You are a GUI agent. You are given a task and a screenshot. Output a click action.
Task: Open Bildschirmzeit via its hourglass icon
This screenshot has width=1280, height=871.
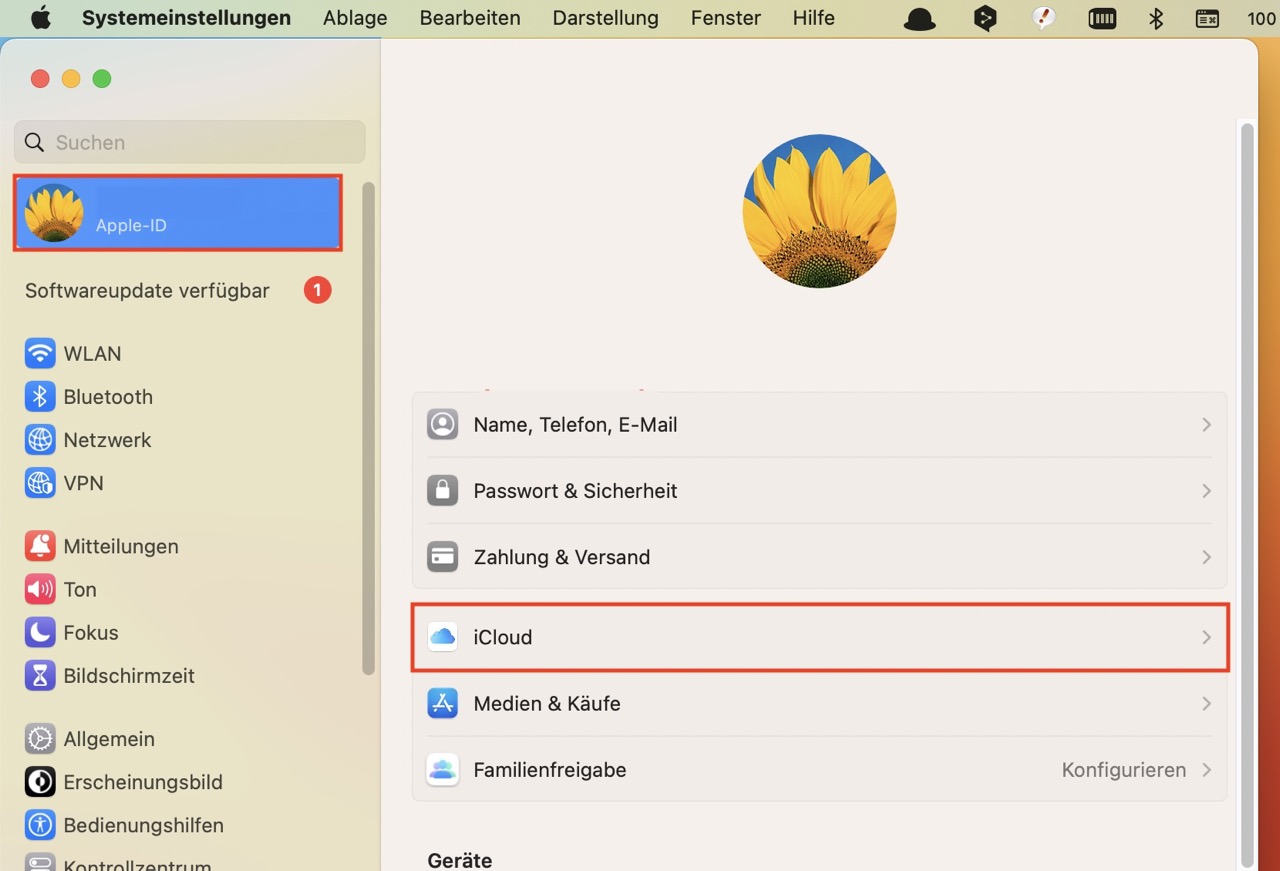[x=40, y=676]
